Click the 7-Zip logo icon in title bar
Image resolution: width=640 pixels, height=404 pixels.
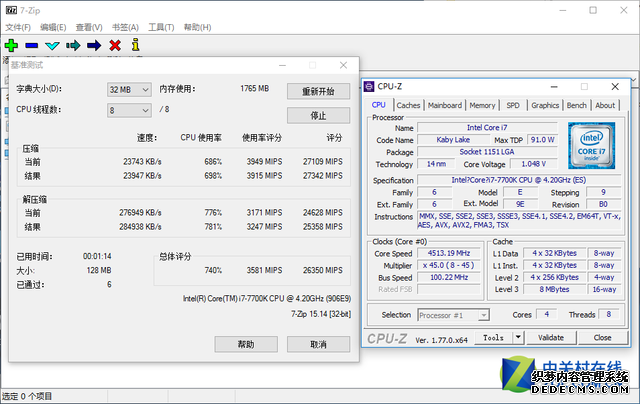(x=11, y=10)
